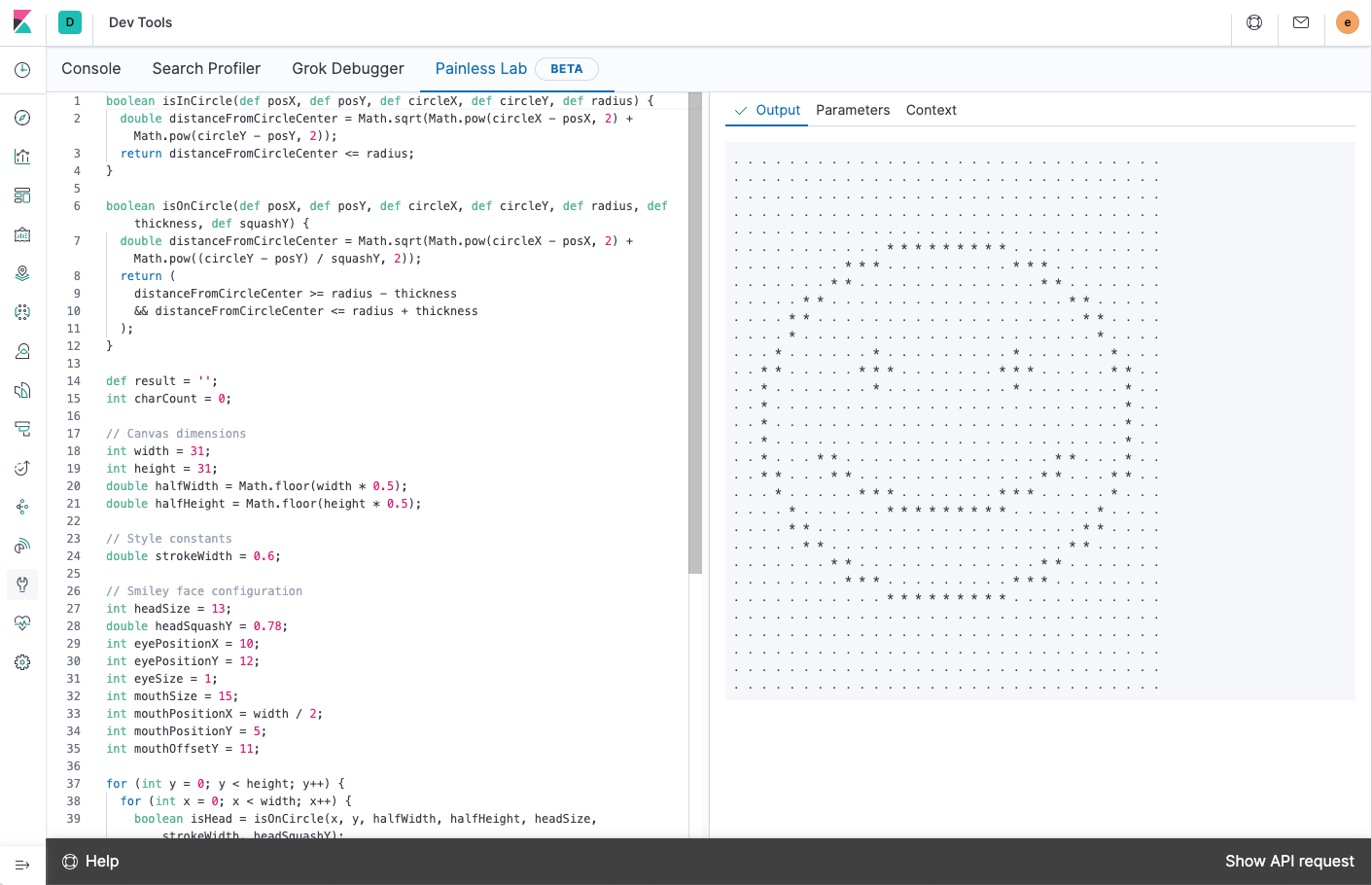This screenshot has width=1372, height=885.
Task: Click the help lifebuoy icon in top header
Action: coord(1254,22)
